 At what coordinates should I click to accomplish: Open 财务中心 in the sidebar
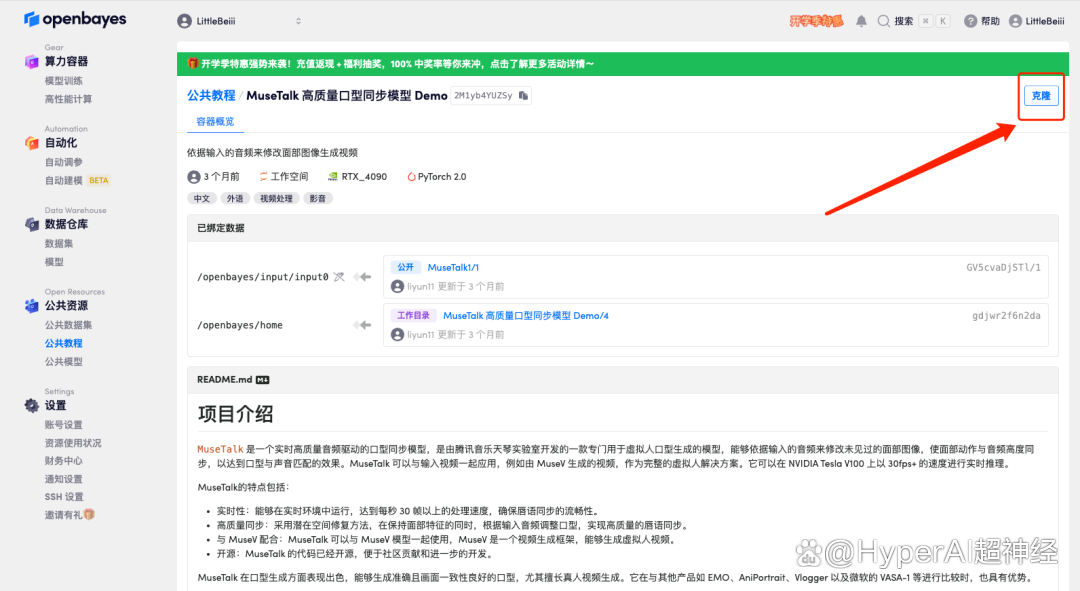click(x=63, y=461)
